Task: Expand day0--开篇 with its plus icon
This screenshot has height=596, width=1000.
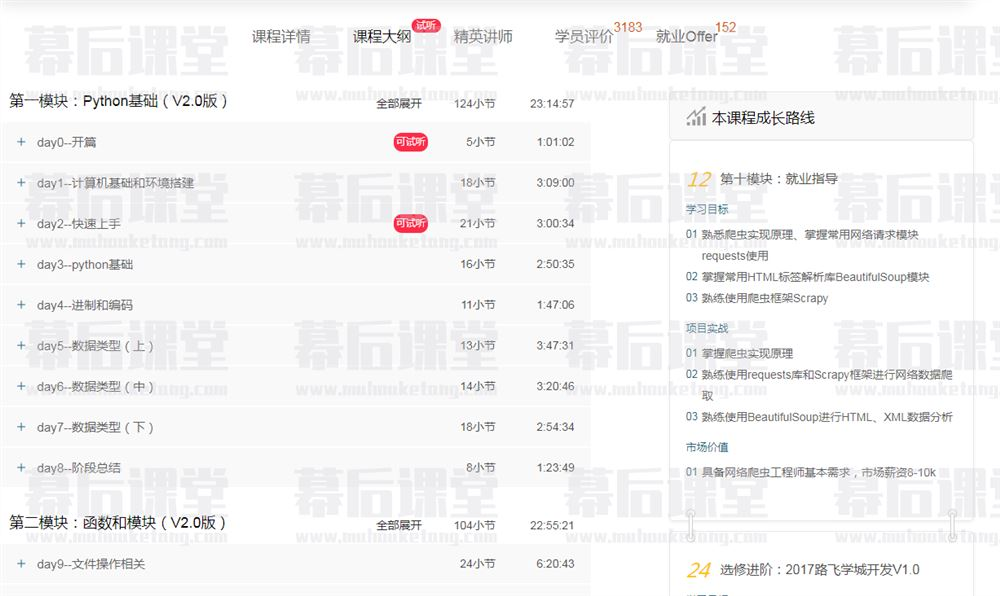Action: [x=21, y=142]
